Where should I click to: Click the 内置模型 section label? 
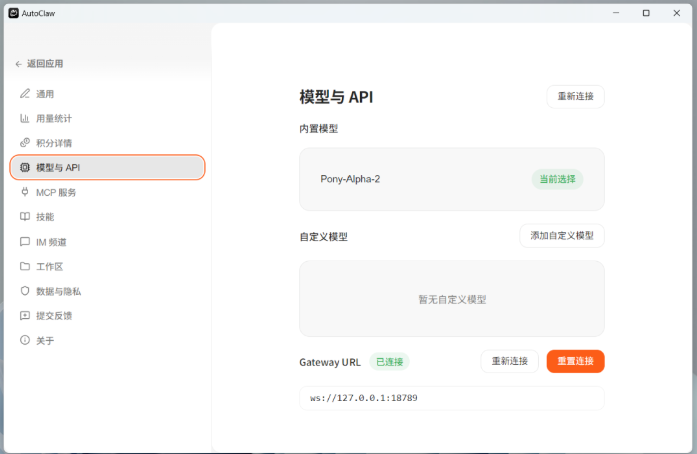[x=319, y=129]
